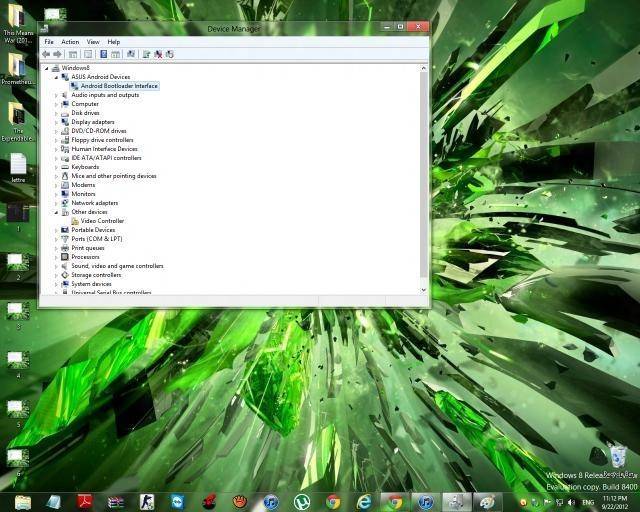Click the Video Controller warning icon
This screenshot has width=640, height=512.
point(75,221)
